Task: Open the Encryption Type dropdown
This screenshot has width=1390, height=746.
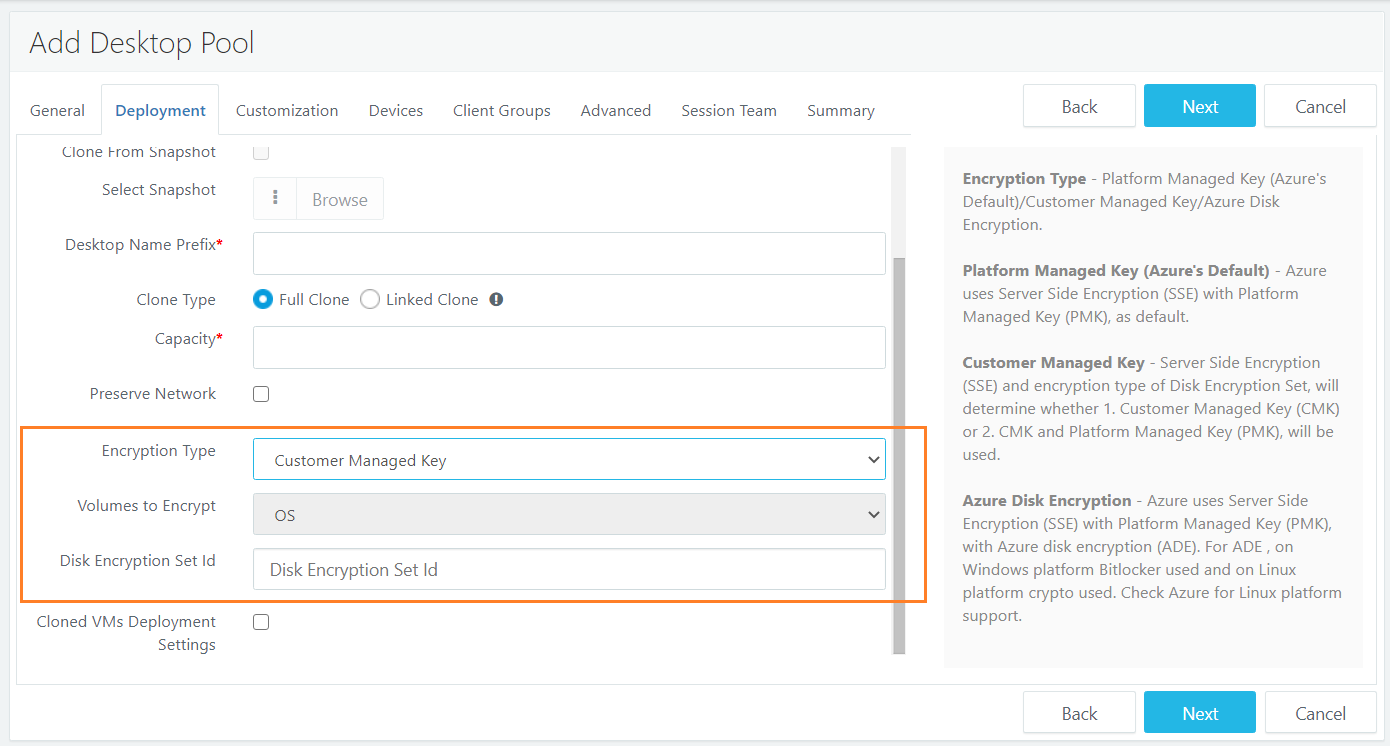Action: tap(568, 460)
